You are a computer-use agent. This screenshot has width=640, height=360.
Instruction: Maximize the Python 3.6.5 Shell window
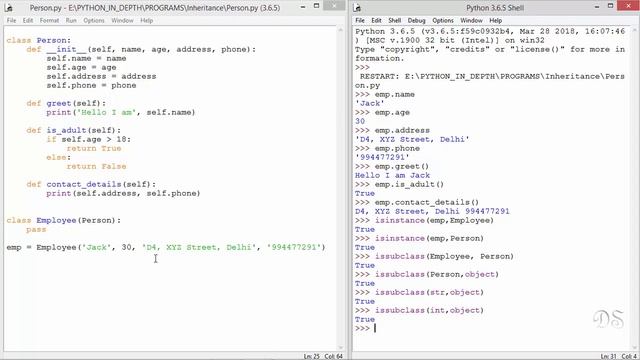pyautogui.click(x=611, y=6)
